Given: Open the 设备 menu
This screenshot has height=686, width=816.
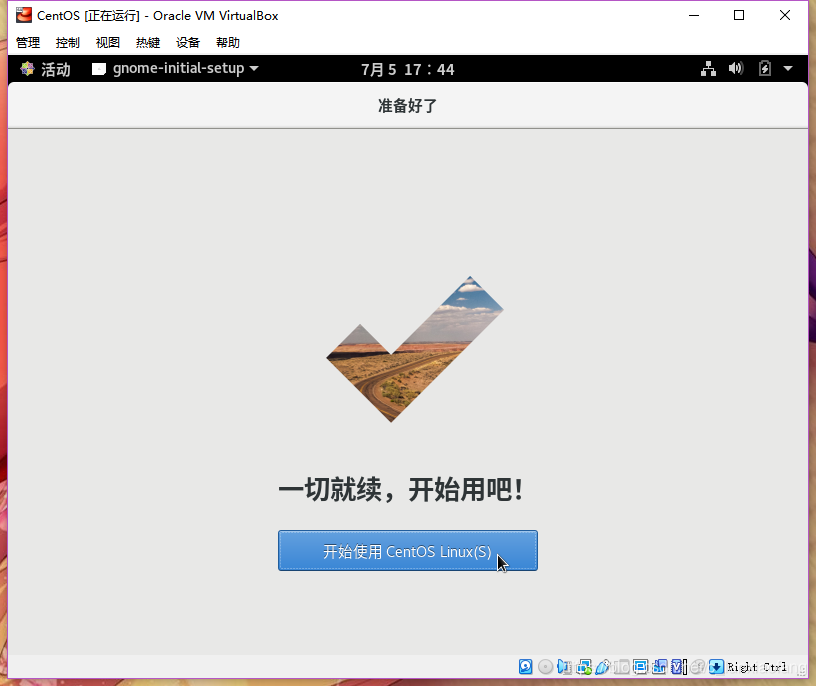Looking at the screenshot, I should (188, 43).
